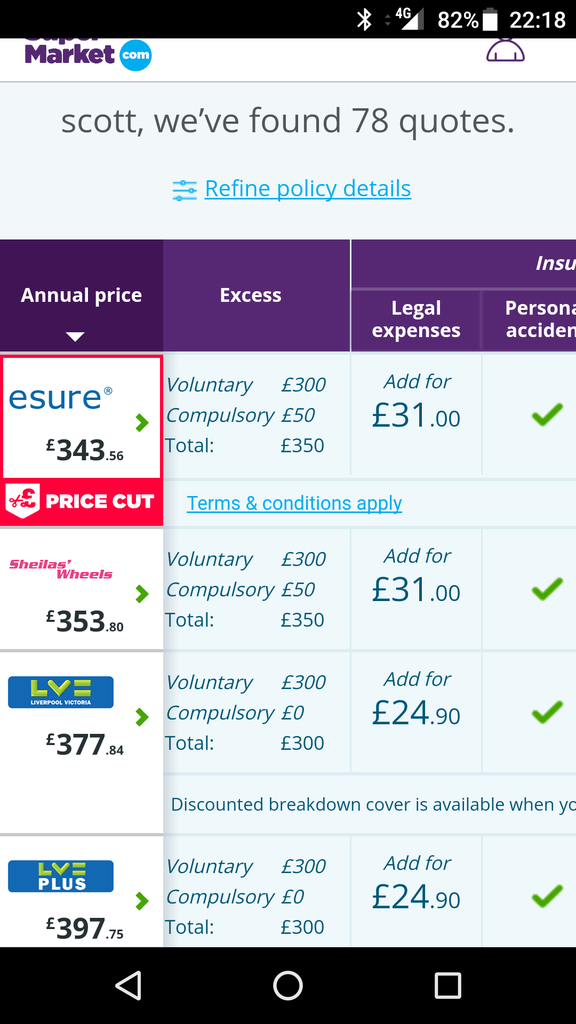The width and height of the screenshot is (576, 1024).
Task: Expand Sheilas' Wheels quote green chevron
Action: click(x=142, y=594)
